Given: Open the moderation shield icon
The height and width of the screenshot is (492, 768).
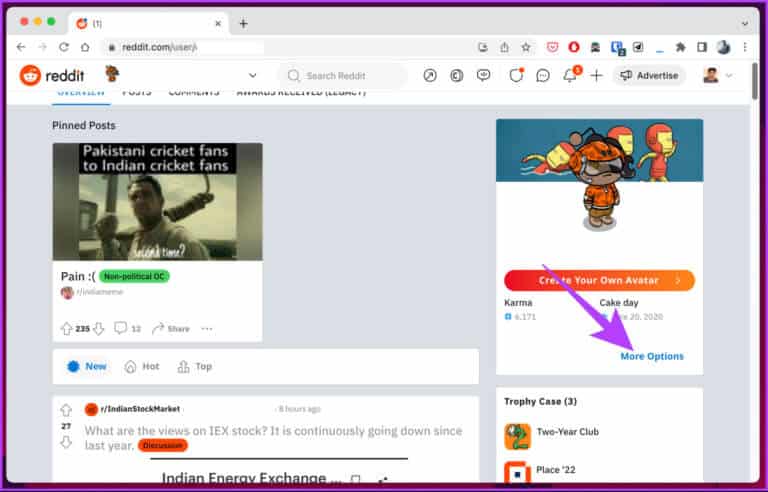Looking at the screenshot, I should pos(516,75).
